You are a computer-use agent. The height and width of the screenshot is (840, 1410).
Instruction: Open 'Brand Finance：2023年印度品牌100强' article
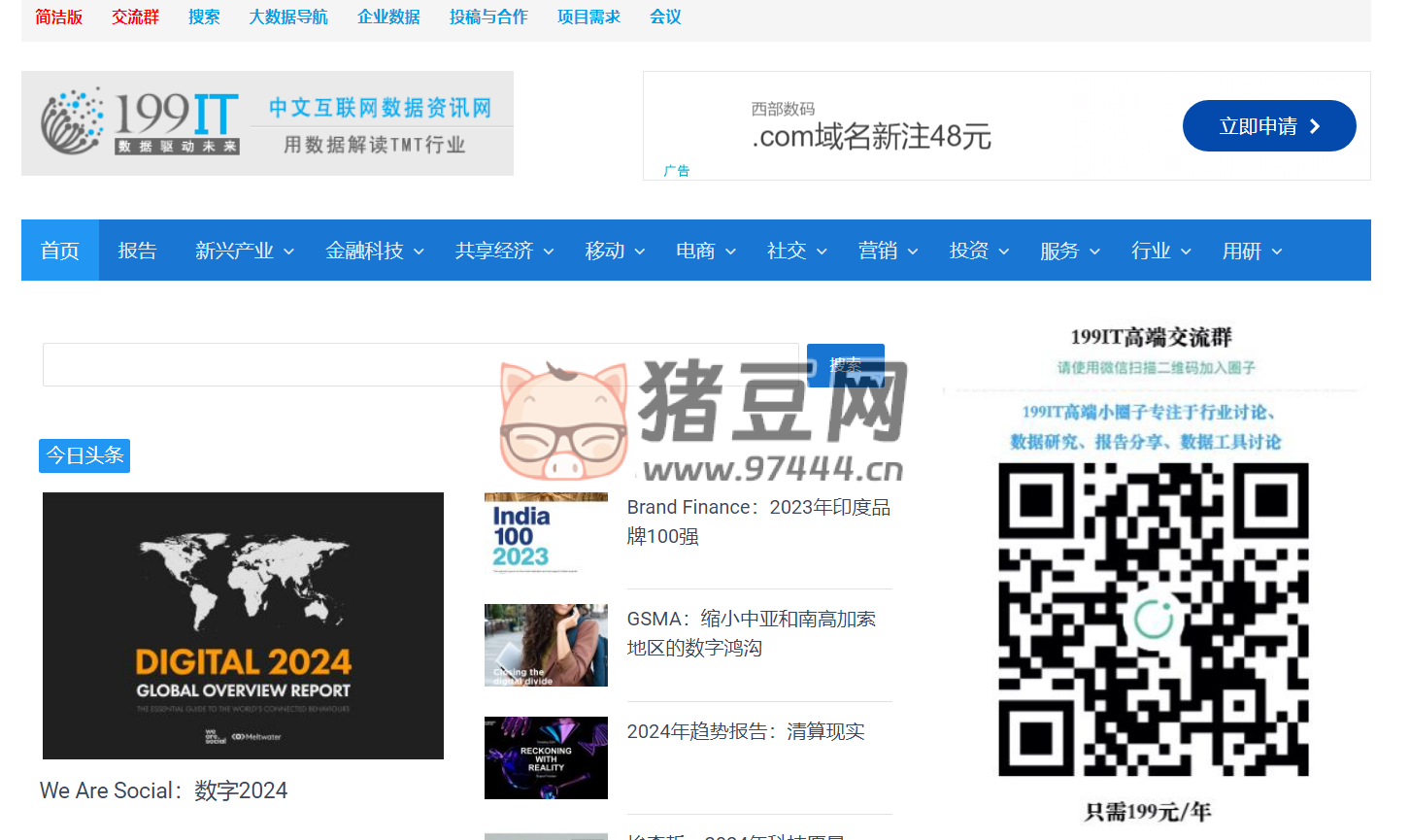coord(759,521)
